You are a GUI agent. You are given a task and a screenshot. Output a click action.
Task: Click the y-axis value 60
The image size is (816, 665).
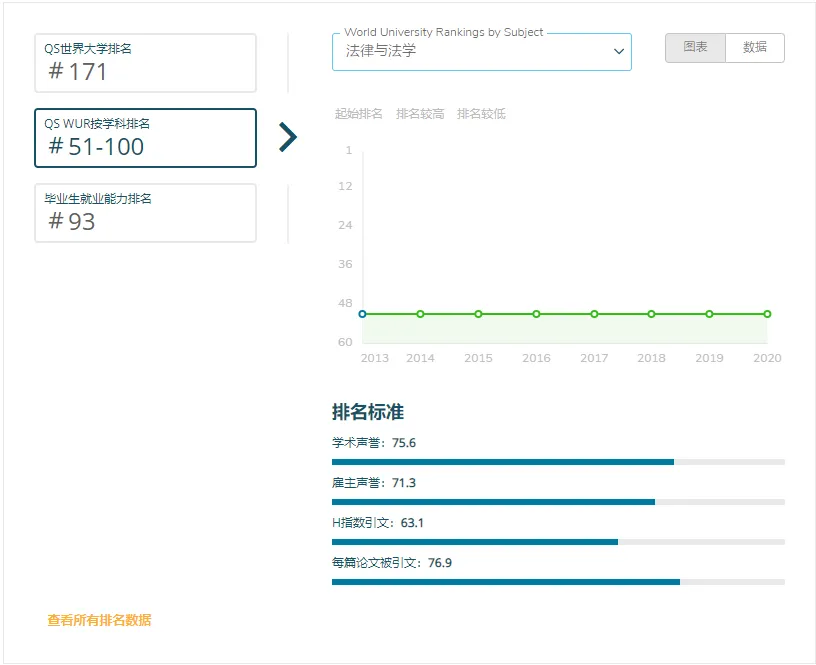coord(345,342)
